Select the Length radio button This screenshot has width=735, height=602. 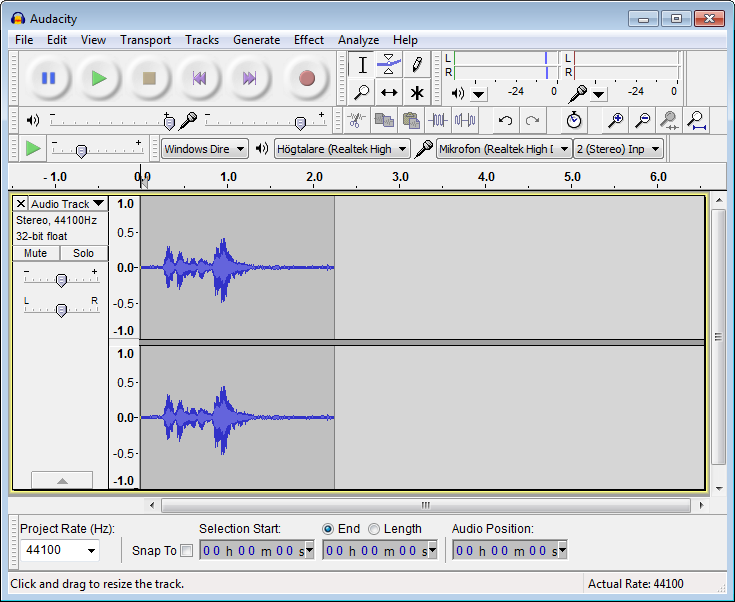tap(374, 529)
